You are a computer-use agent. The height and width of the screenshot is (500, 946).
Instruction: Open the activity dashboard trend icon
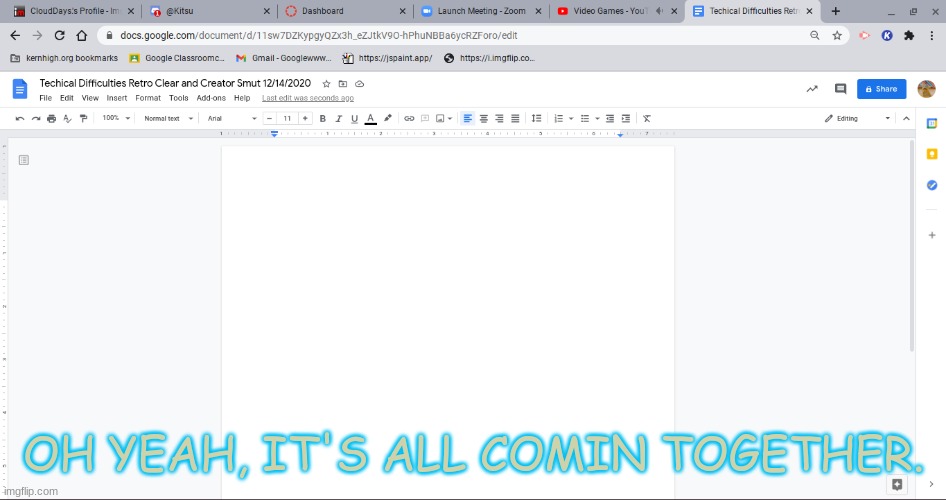coord(812,89)
